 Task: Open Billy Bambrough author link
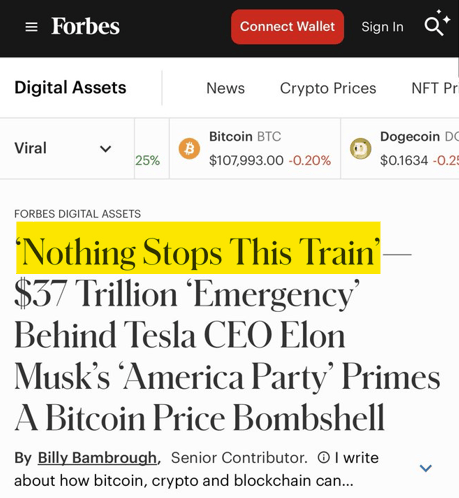pos(97,458)
